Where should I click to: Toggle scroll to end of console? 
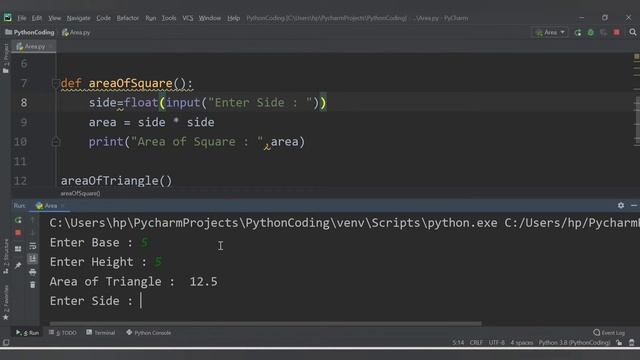pyautogui.click(x=33, y=258)
